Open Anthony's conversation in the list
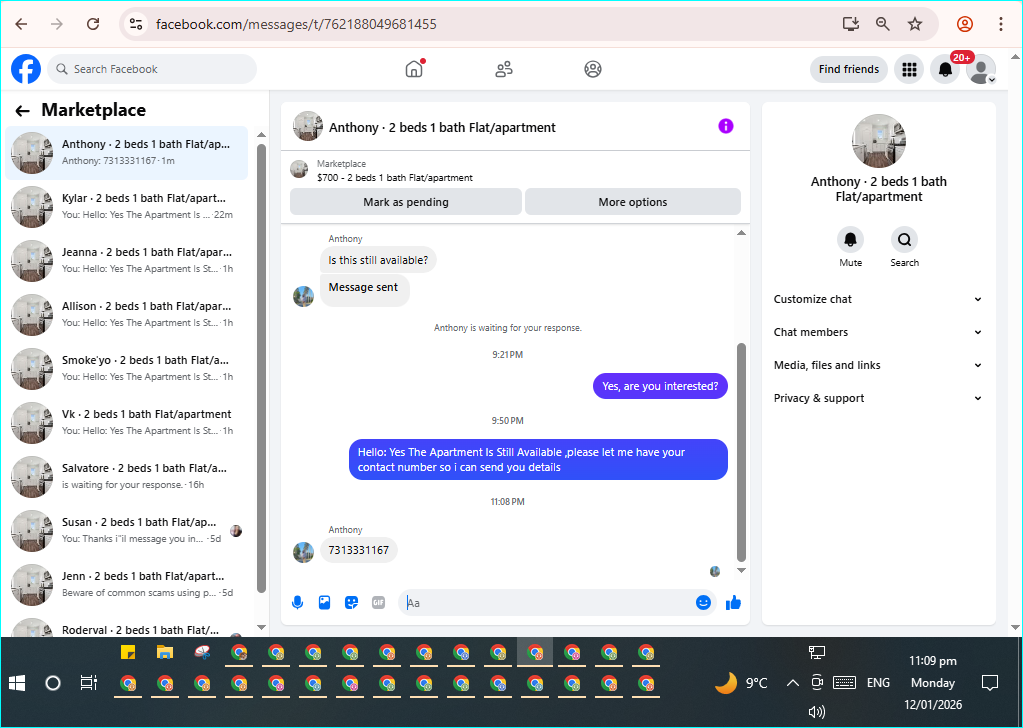Image resolution: width=1023 pixels, height=728 pixels. point(127,153)
